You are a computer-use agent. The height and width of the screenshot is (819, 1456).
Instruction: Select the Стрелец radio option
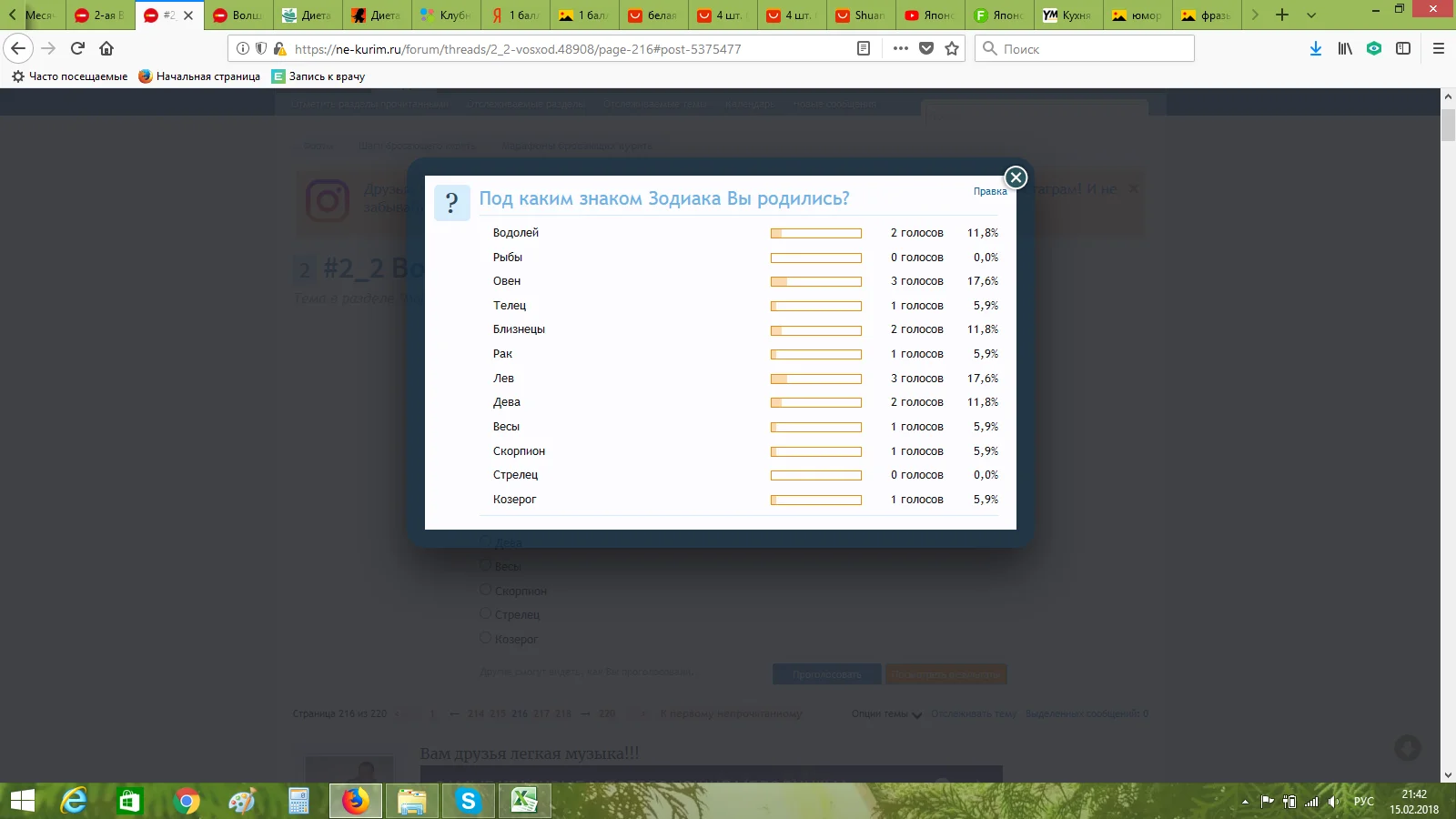pos(485,613)
